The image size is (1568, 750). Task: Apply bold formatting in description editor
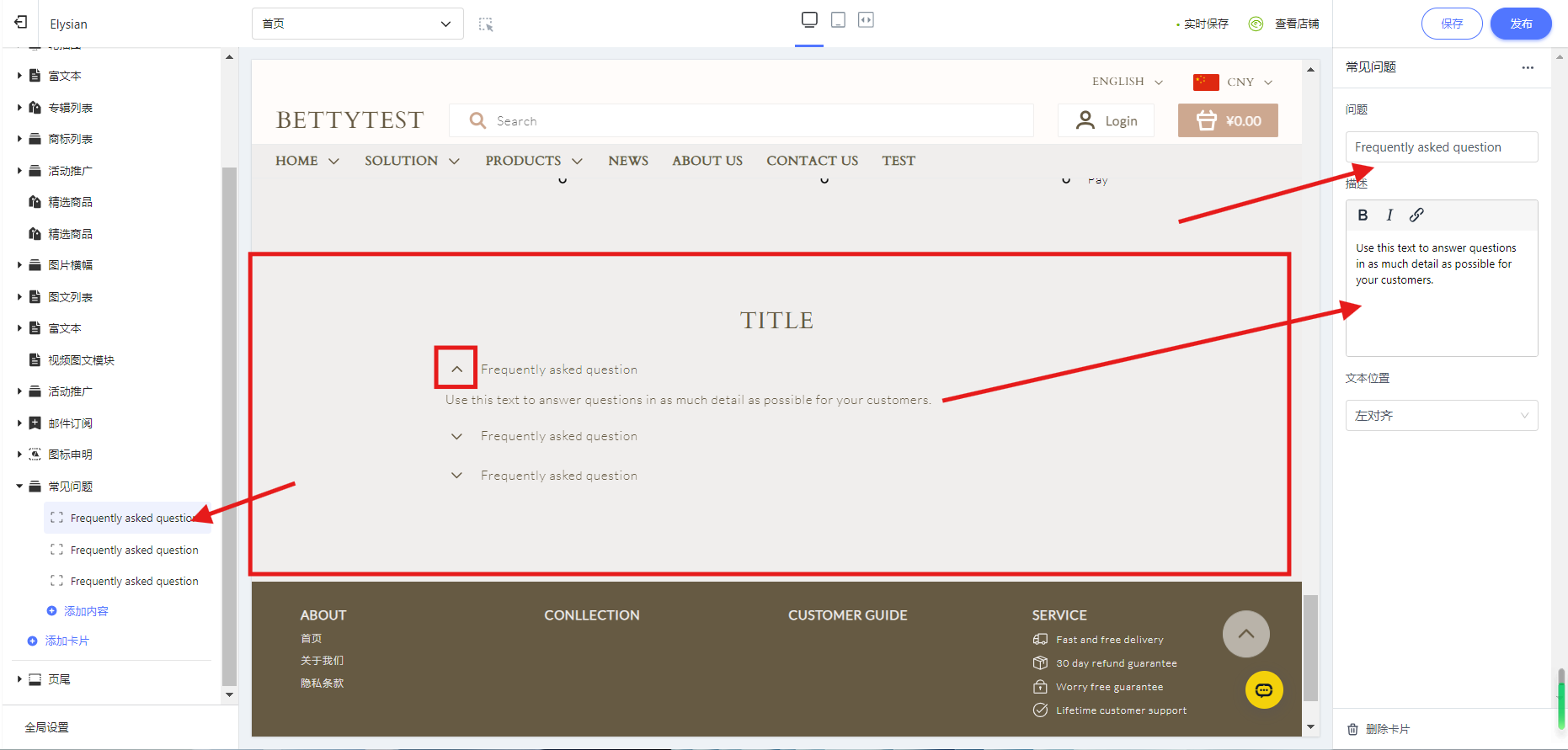[x=1363, y=215]
